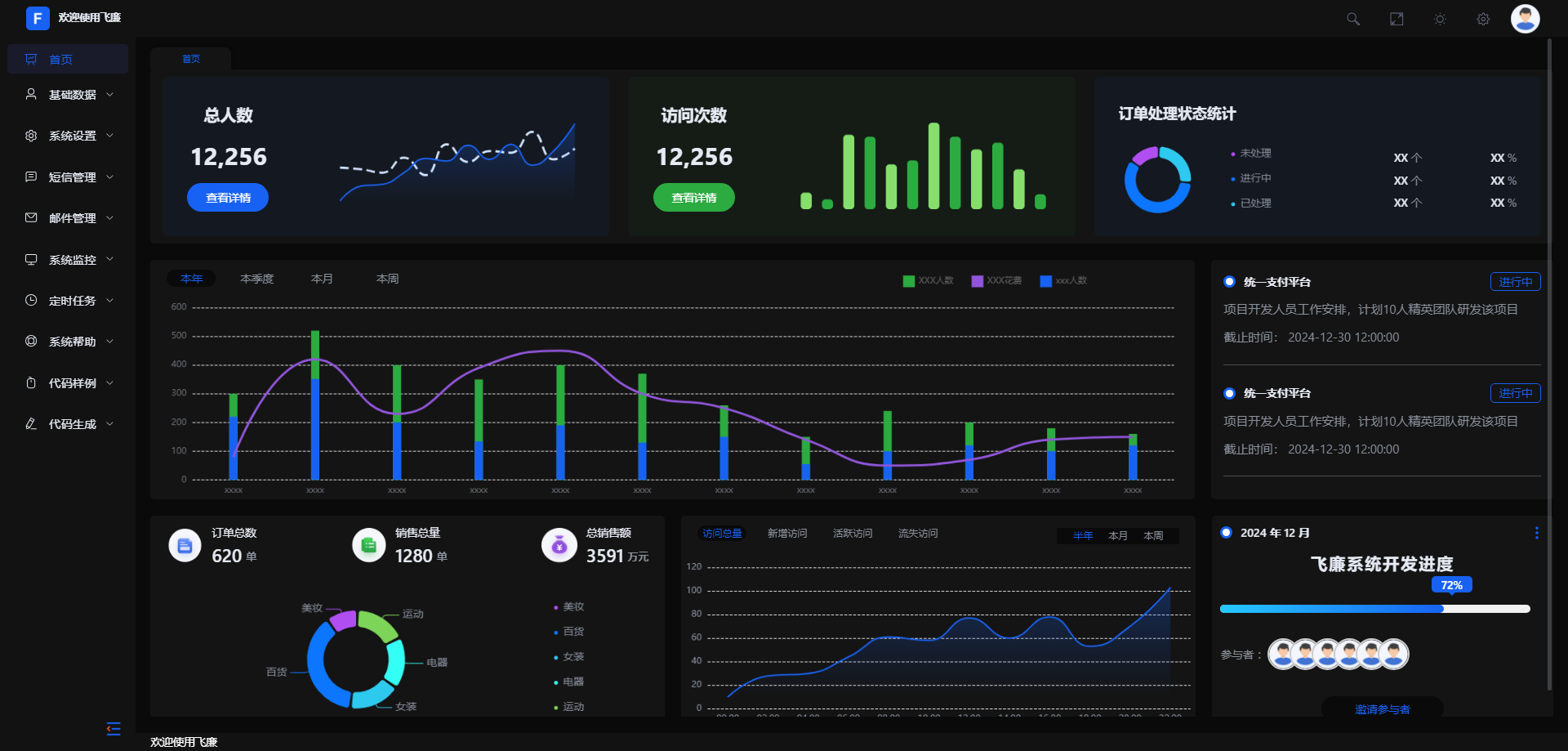The image size is (1568, 751).
Task: Open the user avatar menu
Action: coord(1525,19)
